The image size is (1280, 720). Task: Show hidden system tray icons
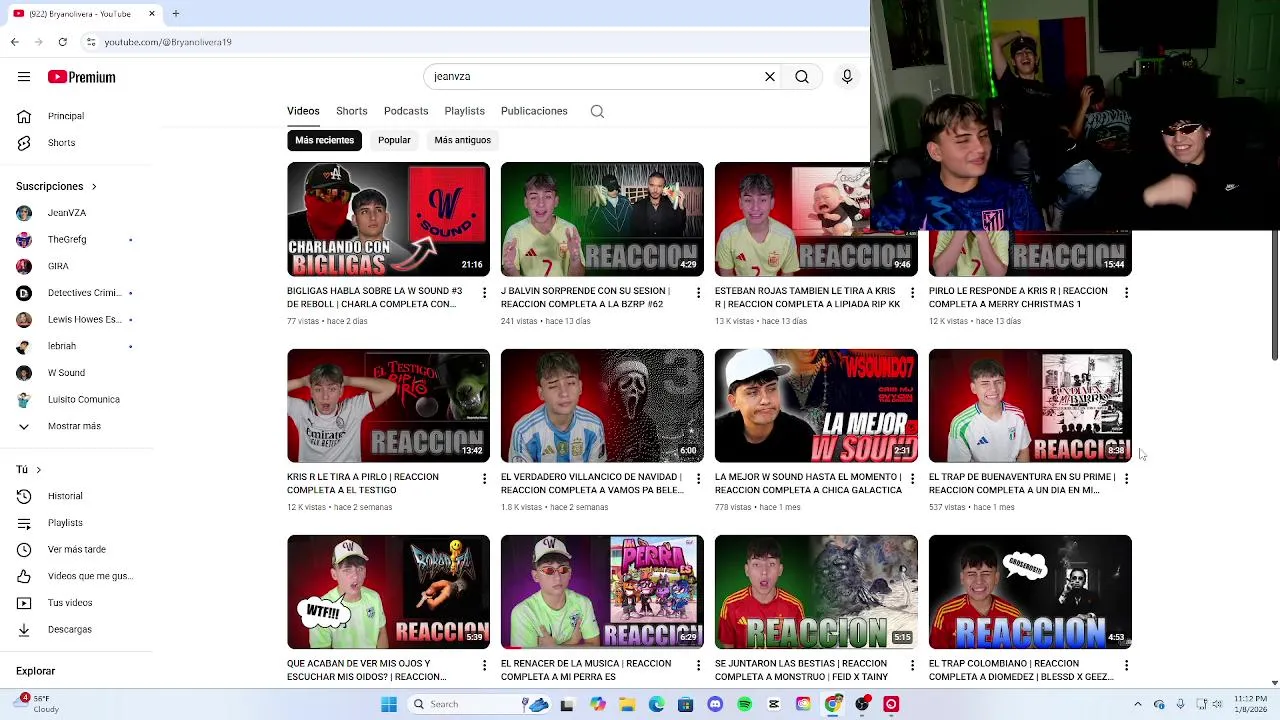pyautogui.click(x=1137, y=704)
